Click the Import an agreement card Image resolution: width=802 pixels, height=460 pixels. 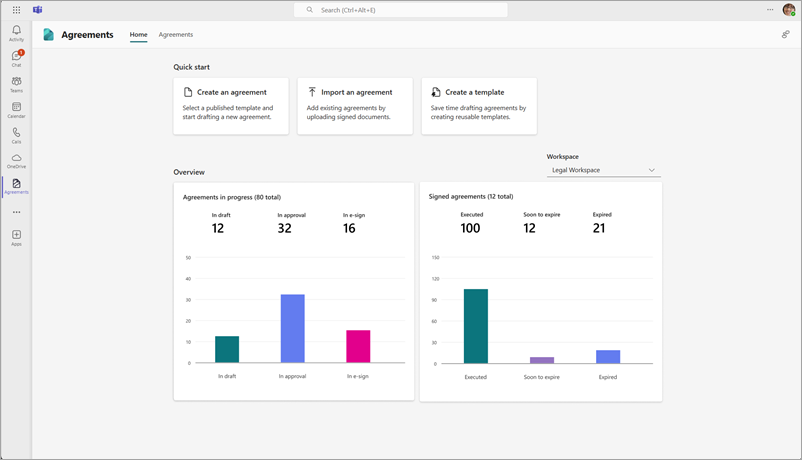[x=355, y=105]
